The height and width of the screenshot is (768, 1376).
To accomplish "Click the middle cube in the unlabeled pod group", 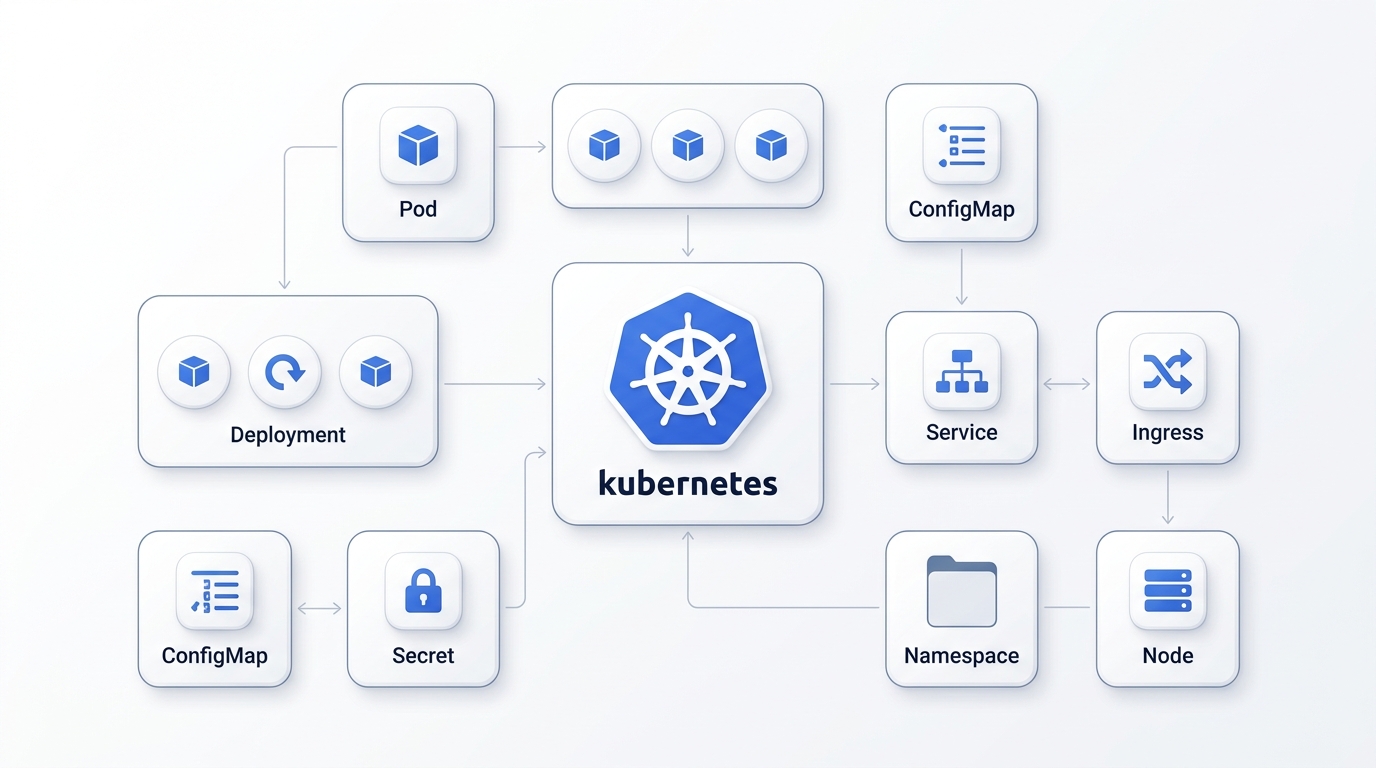I will 688,146.
